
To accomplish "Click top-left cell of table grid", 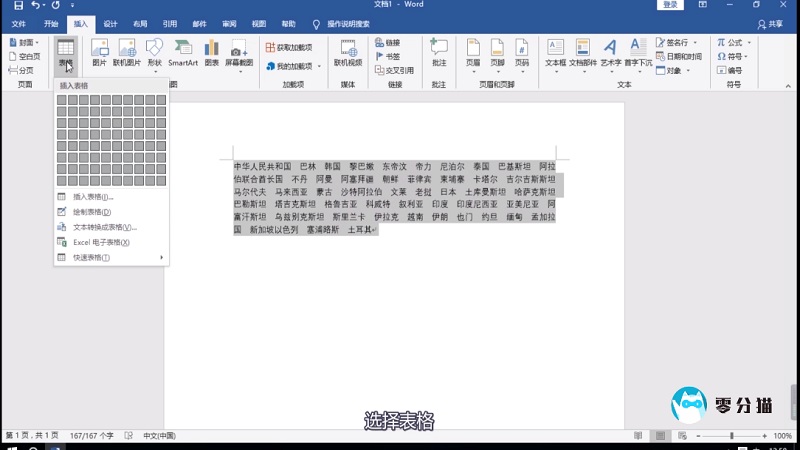I will coord(62,100).
